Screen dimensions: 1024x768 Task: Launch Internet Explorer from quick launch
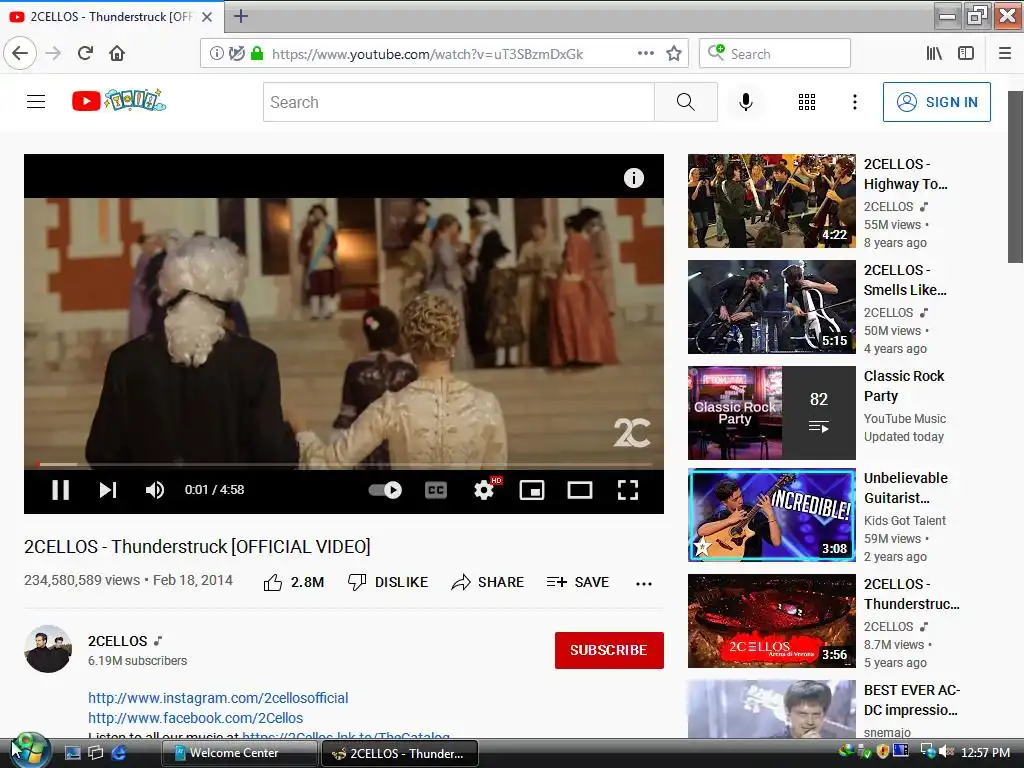[x=119, y=753]
